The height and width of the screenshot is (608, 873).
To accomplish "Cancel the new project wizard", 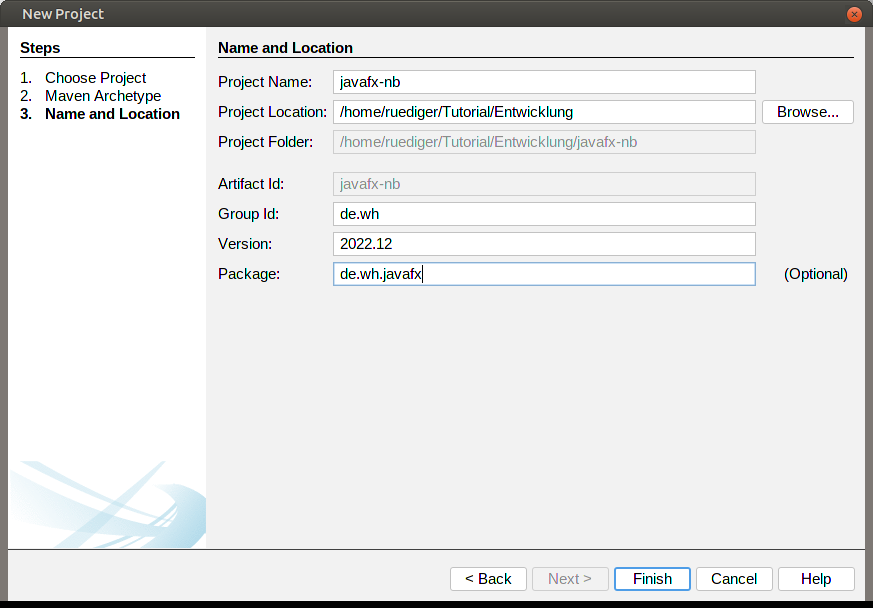I will tap(734, 579).
